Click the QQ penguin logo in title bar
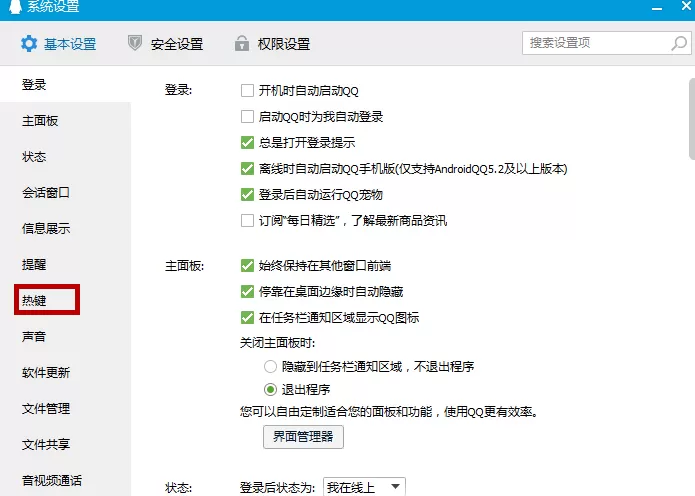The image size is (695, 496). [16, 6]
